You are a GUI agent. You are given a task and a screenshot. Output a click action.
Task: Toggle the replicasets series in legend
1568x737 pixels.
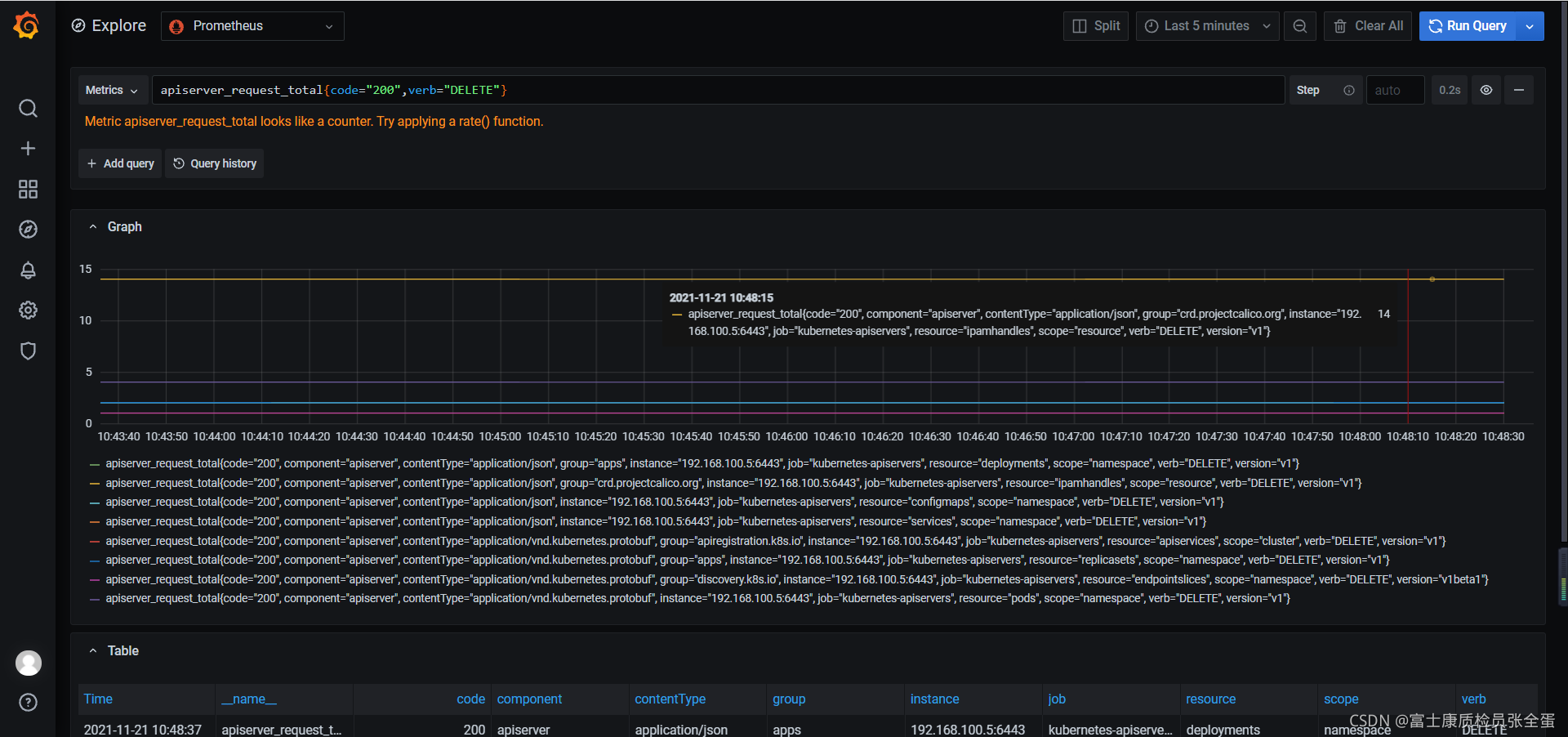click(747, 560)
